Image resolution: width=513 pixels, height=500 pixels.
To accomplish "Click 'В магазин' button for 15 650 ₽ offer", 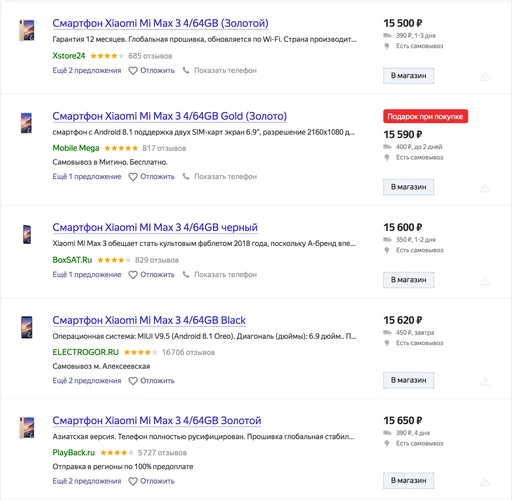I will click(x=408, y=480).
